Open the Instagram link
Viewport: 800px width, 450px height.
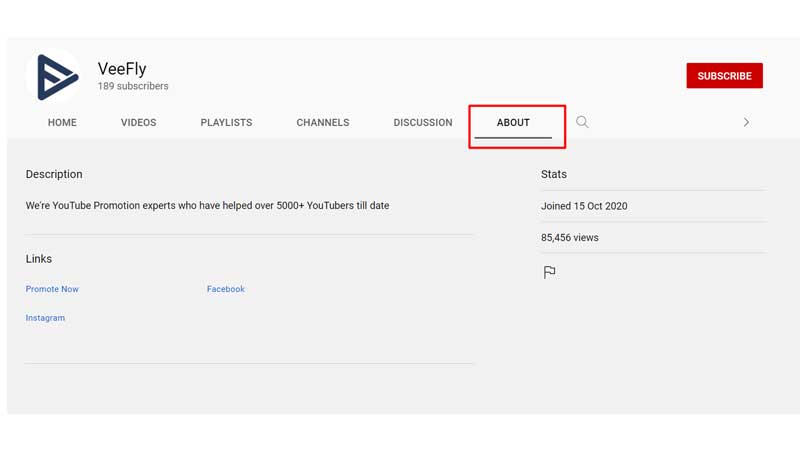click(x=45, y=318)
